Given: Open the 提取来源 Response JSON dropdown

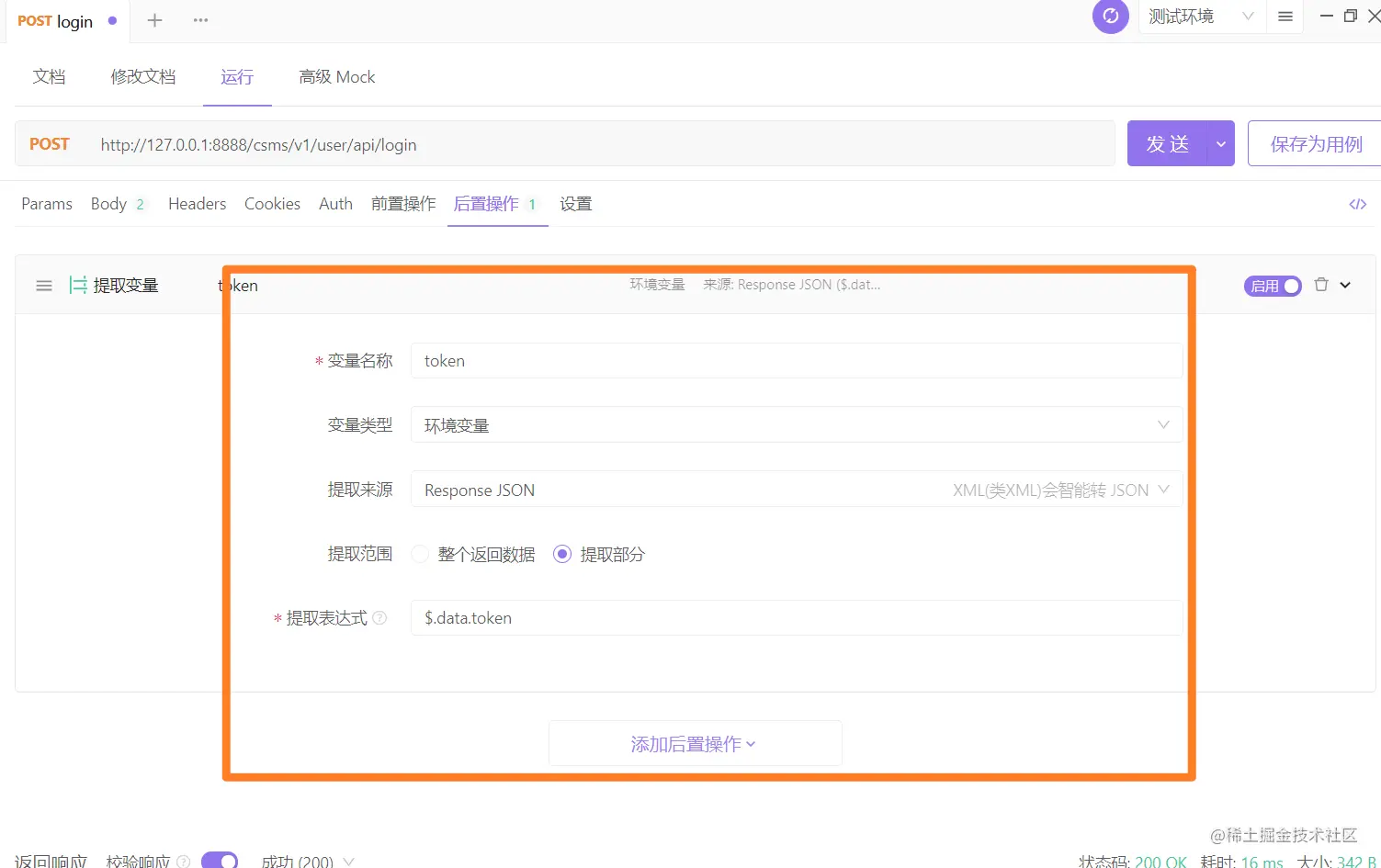Looking at the screenshot, I should coord(797,490).
